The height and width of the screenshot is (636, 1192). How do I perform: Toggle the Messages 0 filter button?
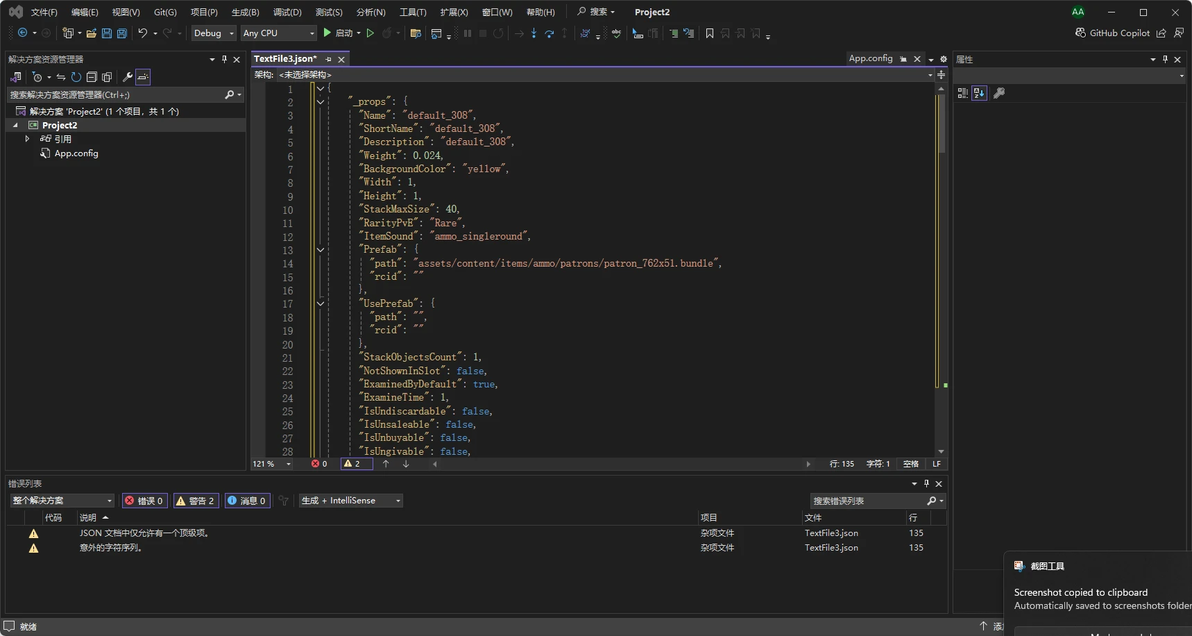tap(247, 500)
